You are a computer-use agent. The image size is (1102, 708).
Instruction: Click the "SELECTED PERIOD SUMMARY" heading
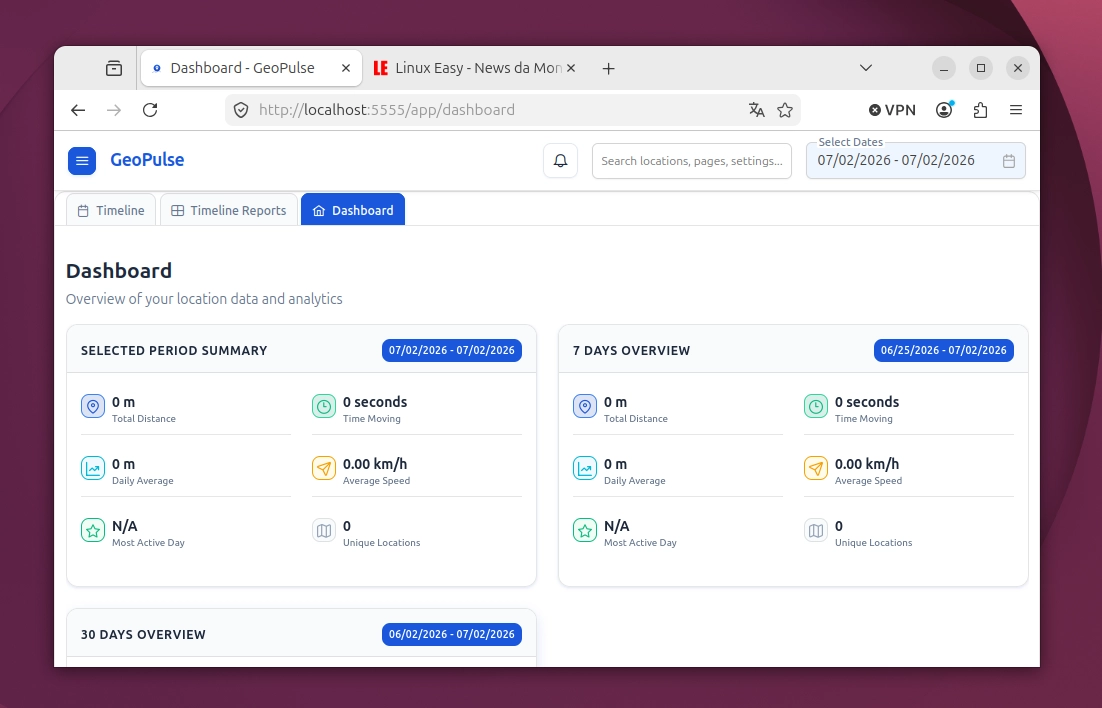174,350
